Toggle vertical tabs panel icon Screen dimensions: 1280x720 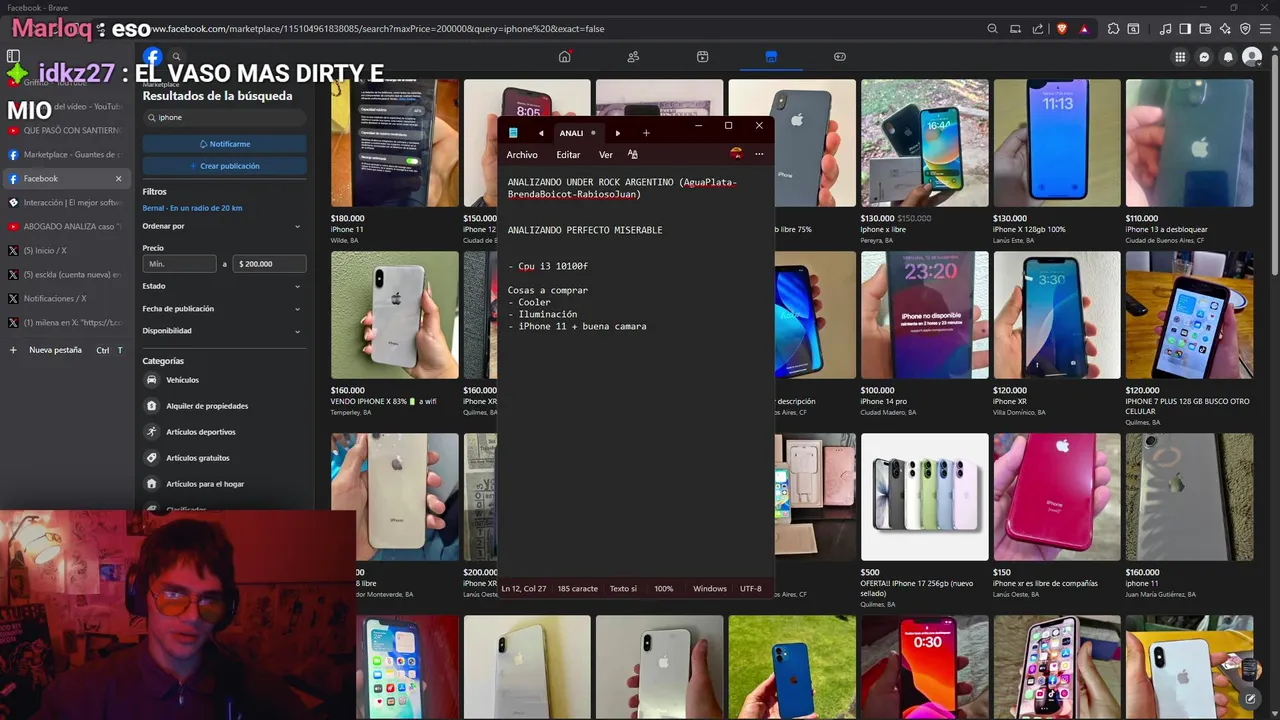pos(13,57)
